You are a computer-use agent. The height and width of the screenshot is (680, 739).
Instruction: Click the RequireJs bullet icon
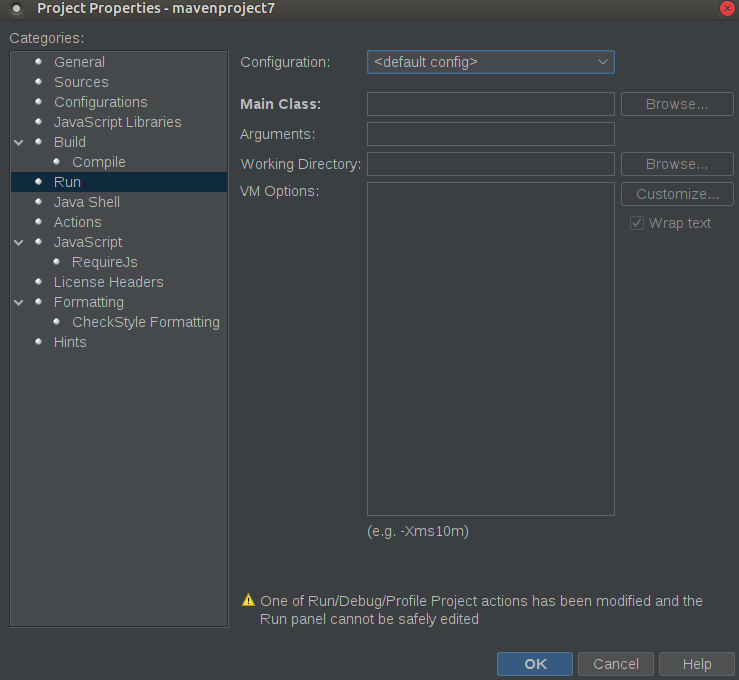57,262
